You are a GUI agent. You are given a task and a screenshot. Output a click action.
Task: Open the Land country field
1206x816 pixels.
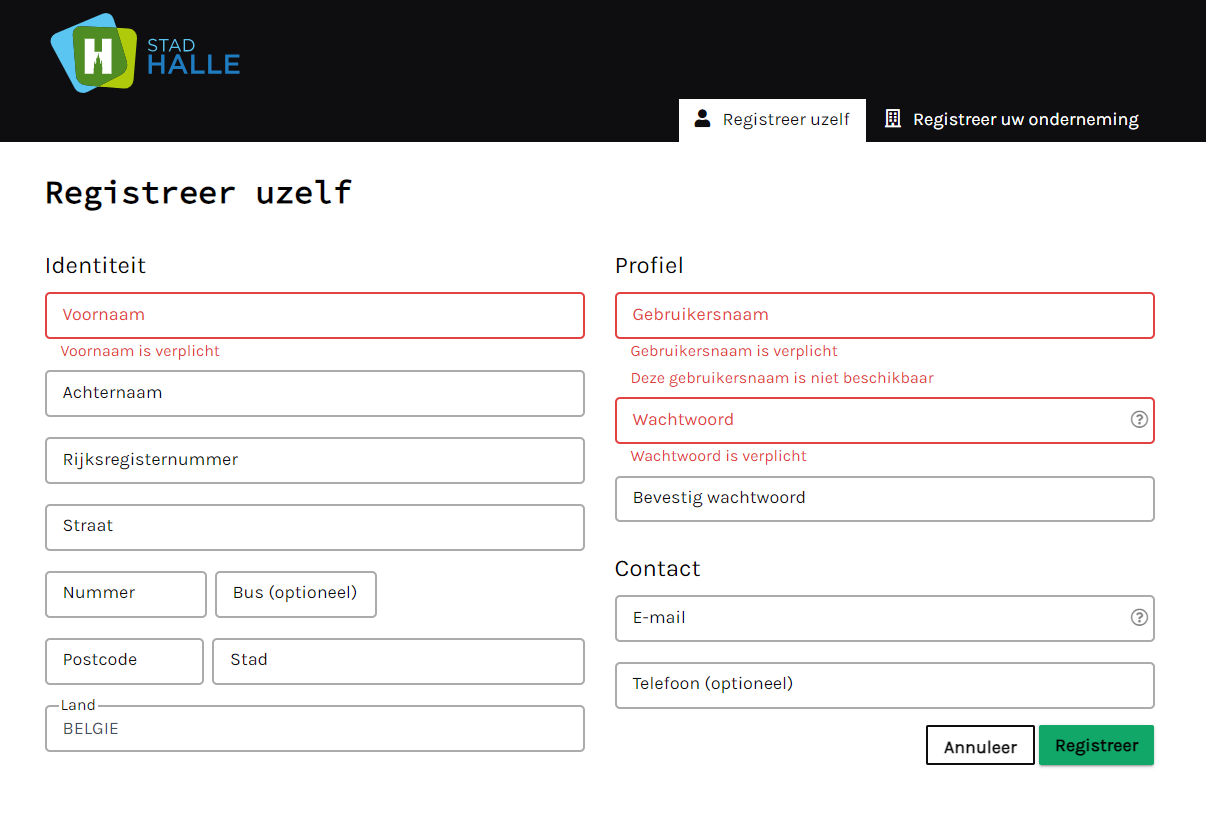pos(314,729)
